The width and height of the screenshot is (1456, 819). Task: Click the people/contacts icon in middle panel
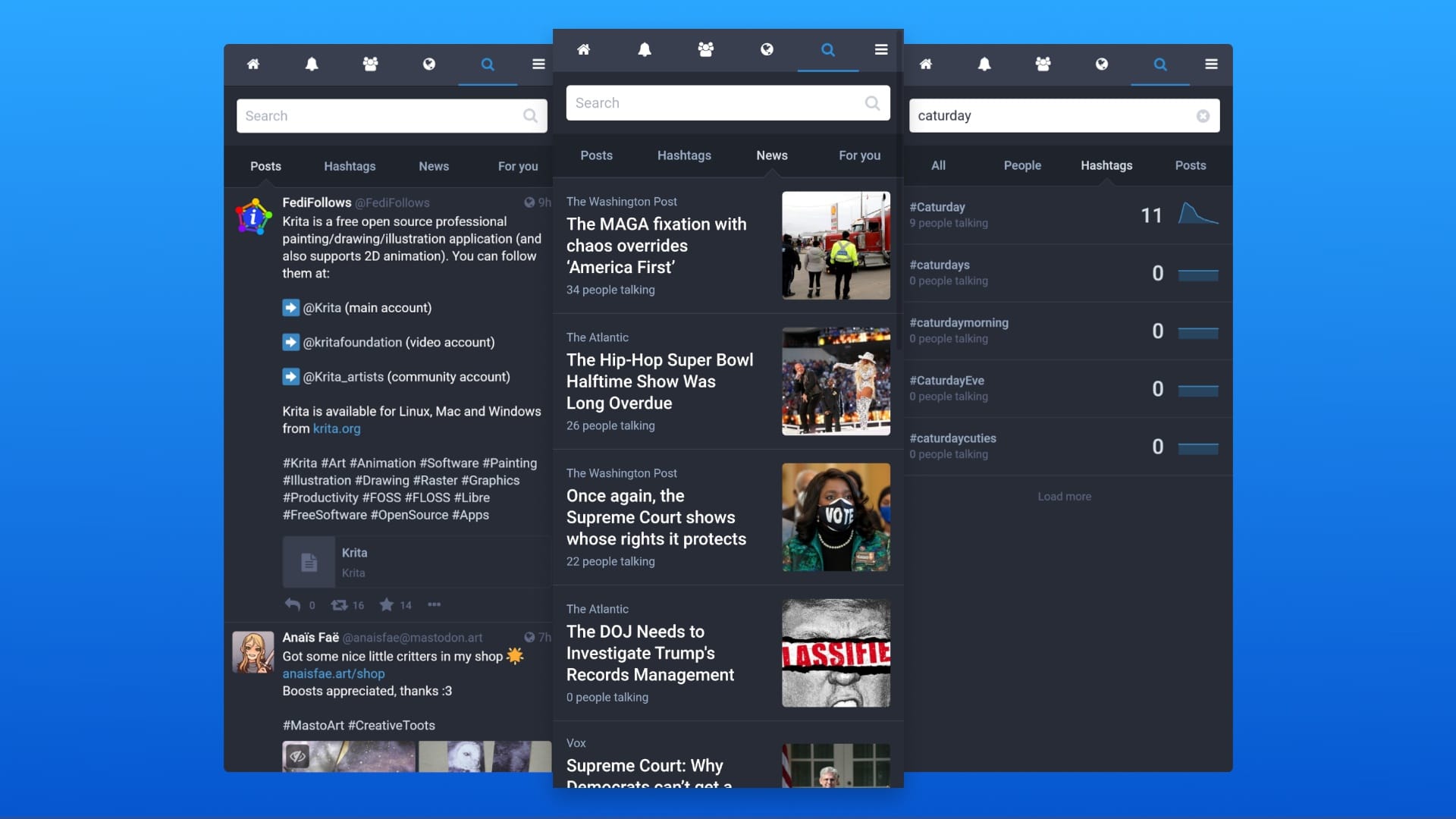(705, 49)
